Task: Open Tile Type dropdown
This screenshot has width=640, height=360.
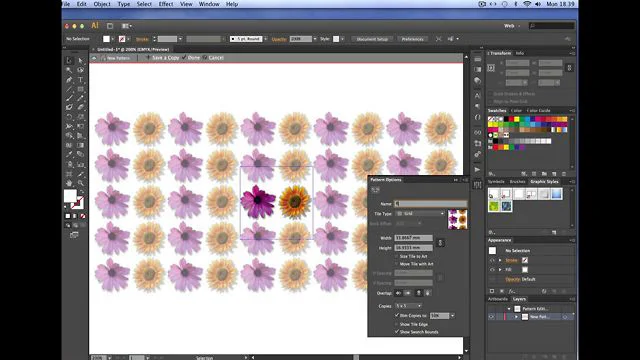Action: 420,213
